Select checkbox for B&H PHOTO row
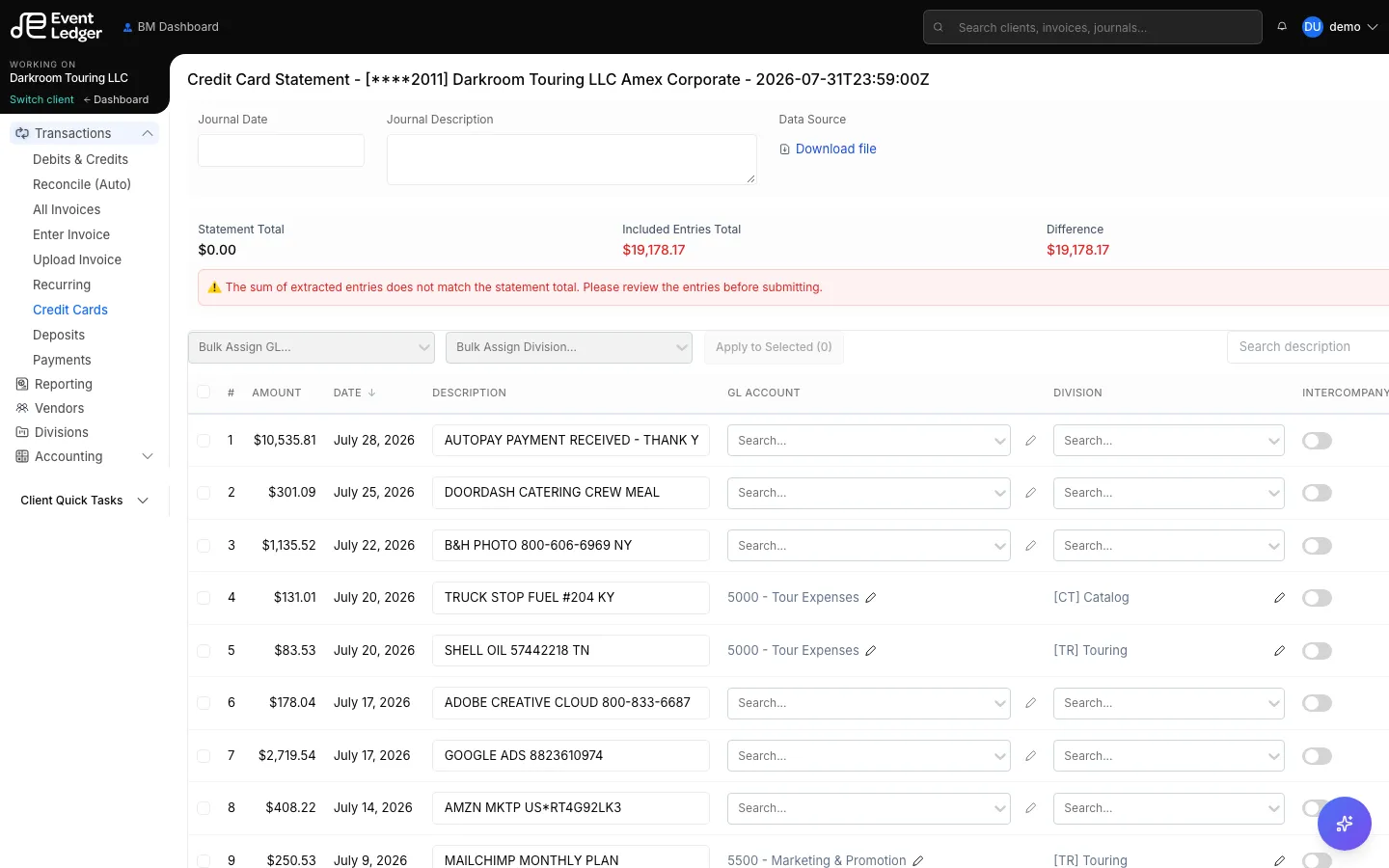Viewport: 1389px width, 868px height. click(204, 546)
